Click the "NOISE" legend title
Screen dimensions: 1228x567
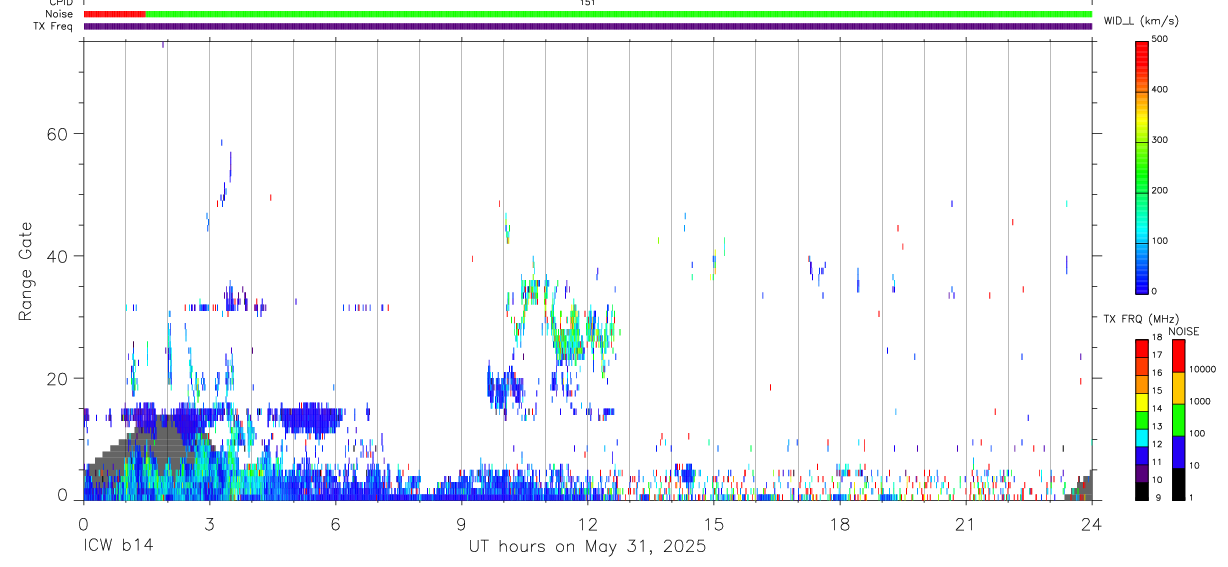1185,332
